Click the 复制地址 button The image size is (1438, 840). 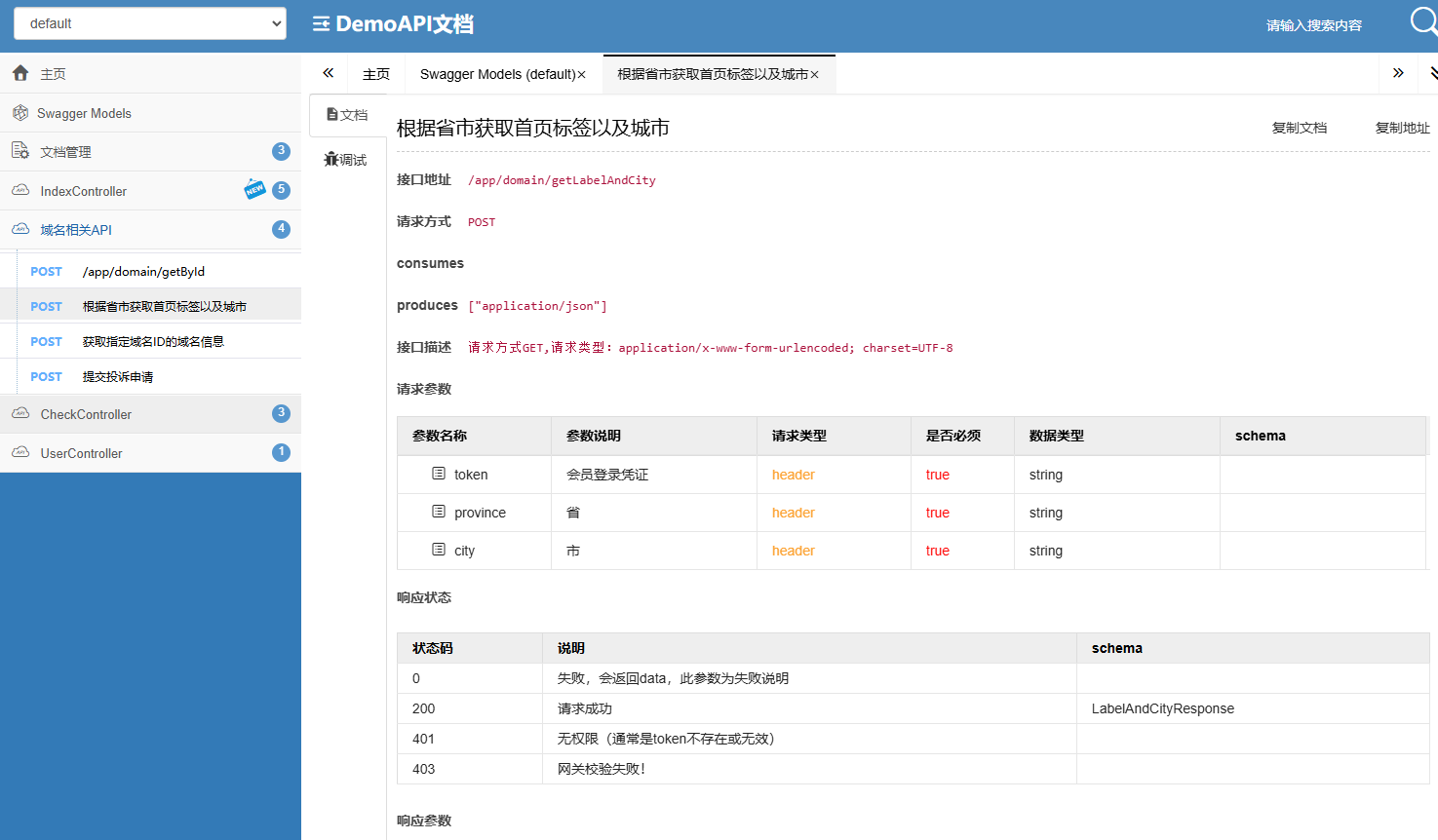[1402, 128]
